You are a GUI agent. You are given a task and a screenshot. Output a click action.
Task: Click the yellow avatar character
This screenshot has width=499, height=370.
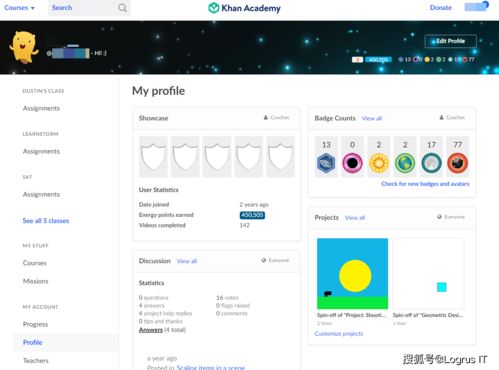[x=24, y=47]
